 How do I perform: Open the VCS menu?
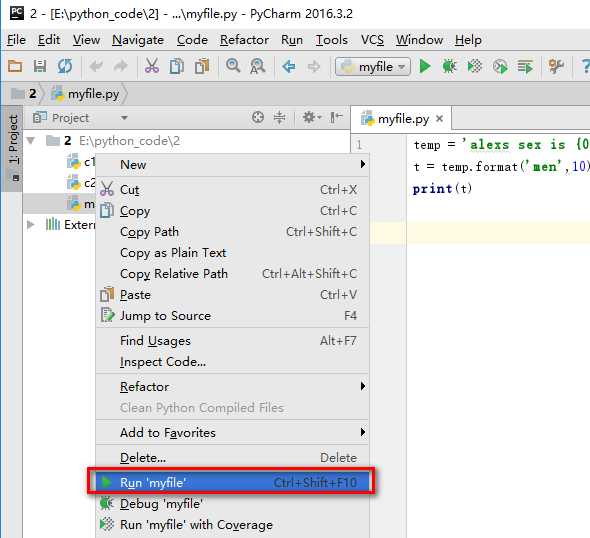[x=372, y=40]
